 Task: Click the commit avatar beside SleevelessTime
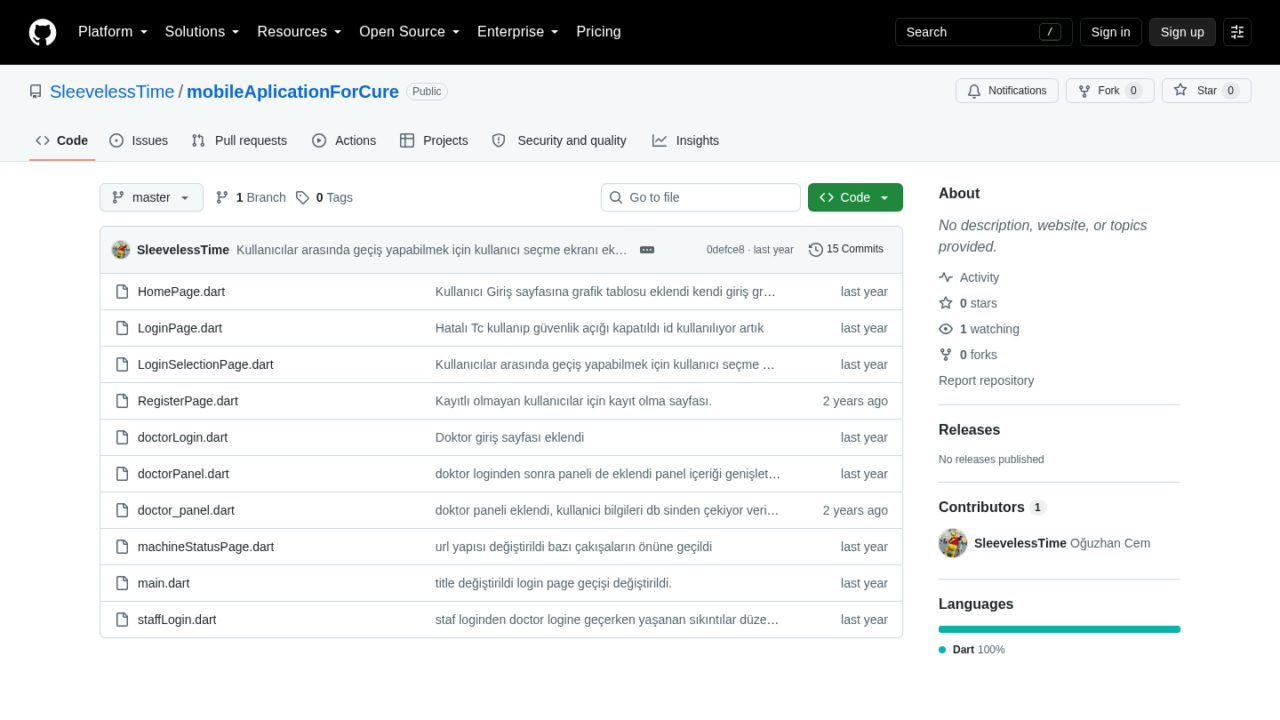pyautogui.click(x=121, y=249)
